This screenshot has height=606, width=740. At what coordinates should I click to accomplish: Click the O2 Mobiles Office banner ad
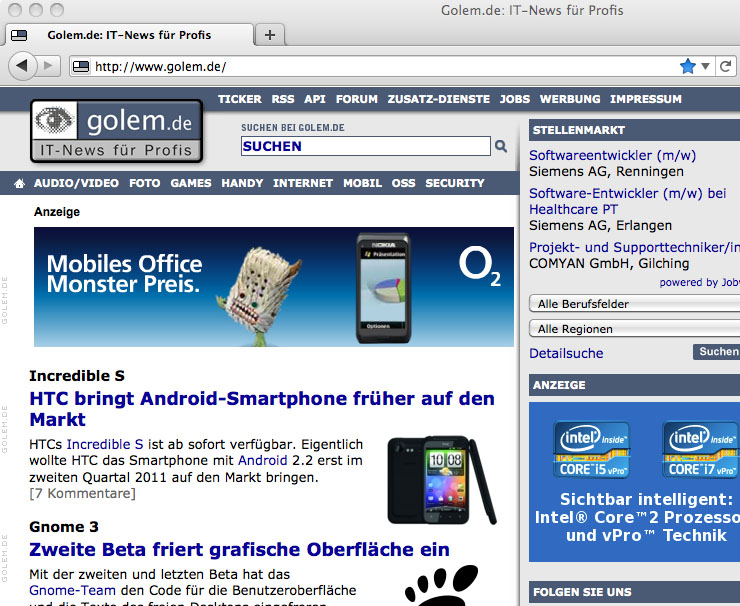274,287
